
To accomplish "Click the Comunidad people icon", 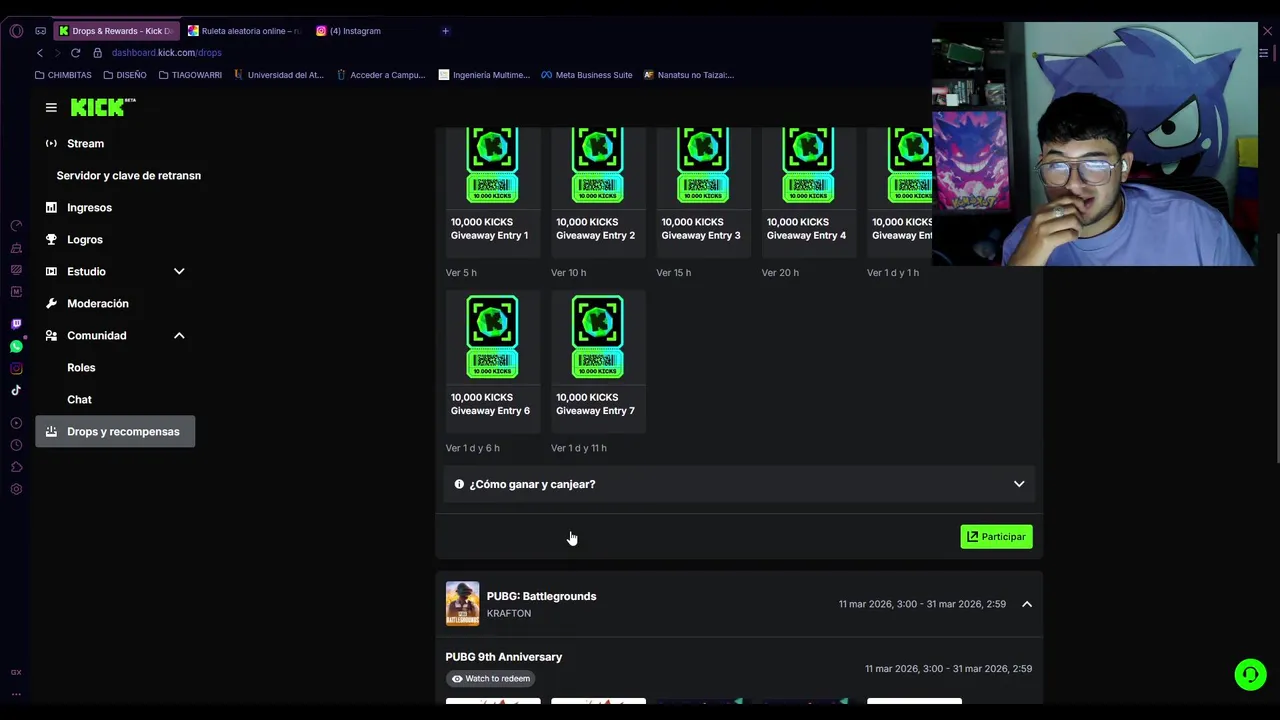I will coord(51,335).
